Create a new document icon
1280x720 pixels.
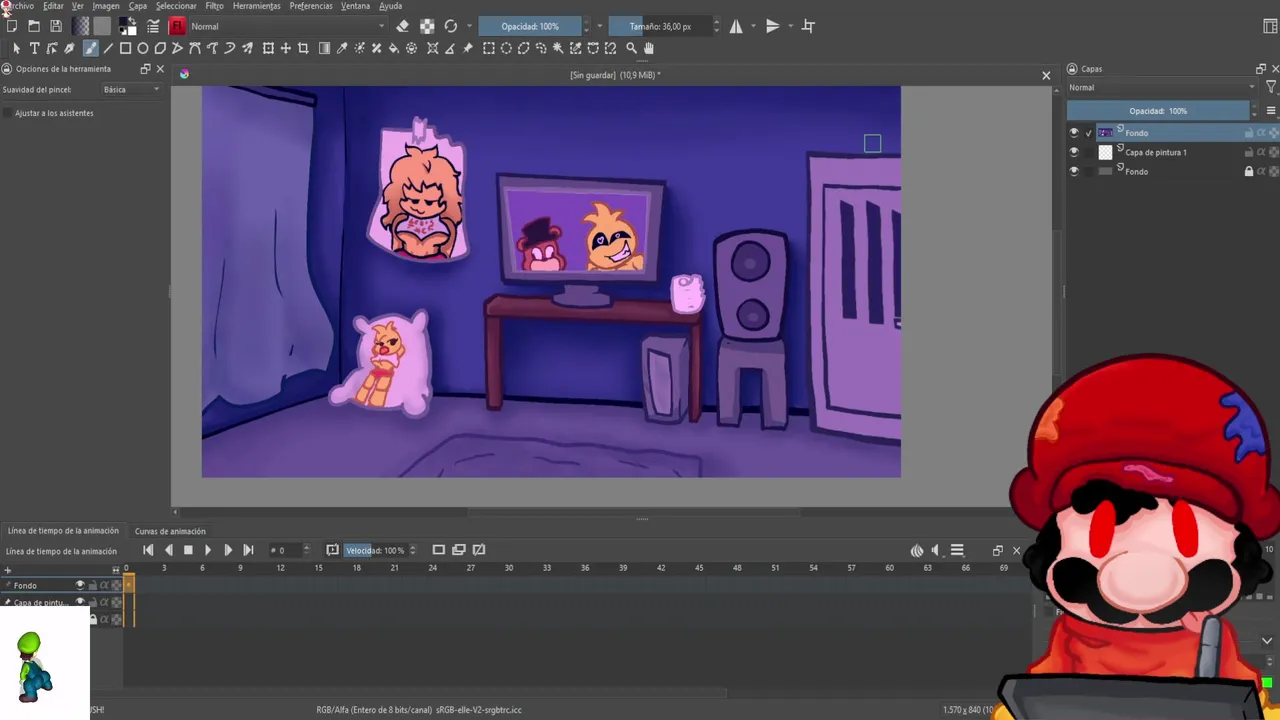[12, 26]
